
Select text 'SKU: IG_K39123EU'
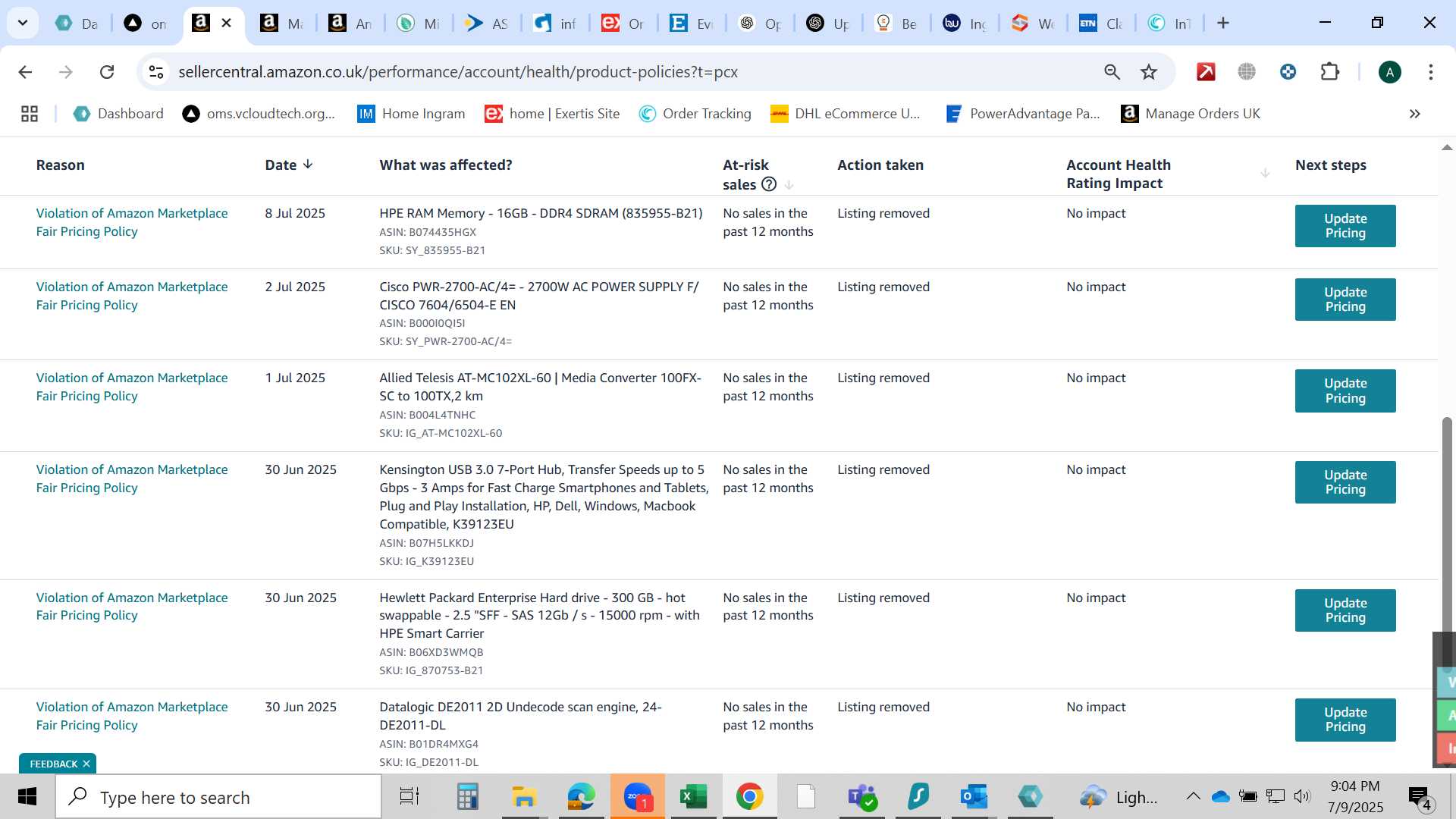click(427, 561)
